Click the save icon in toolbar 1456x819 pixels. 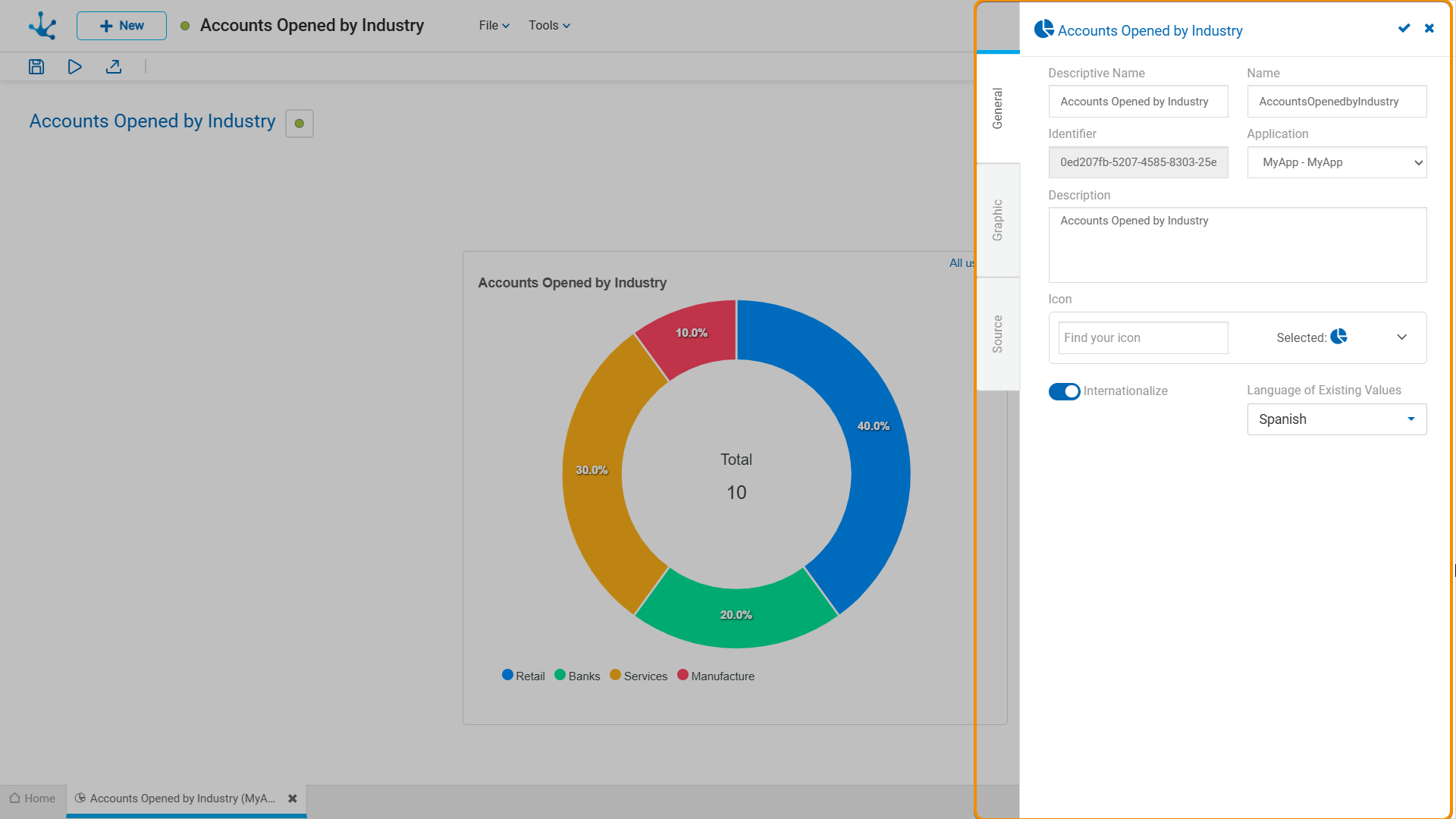click(x=36, y=67)
